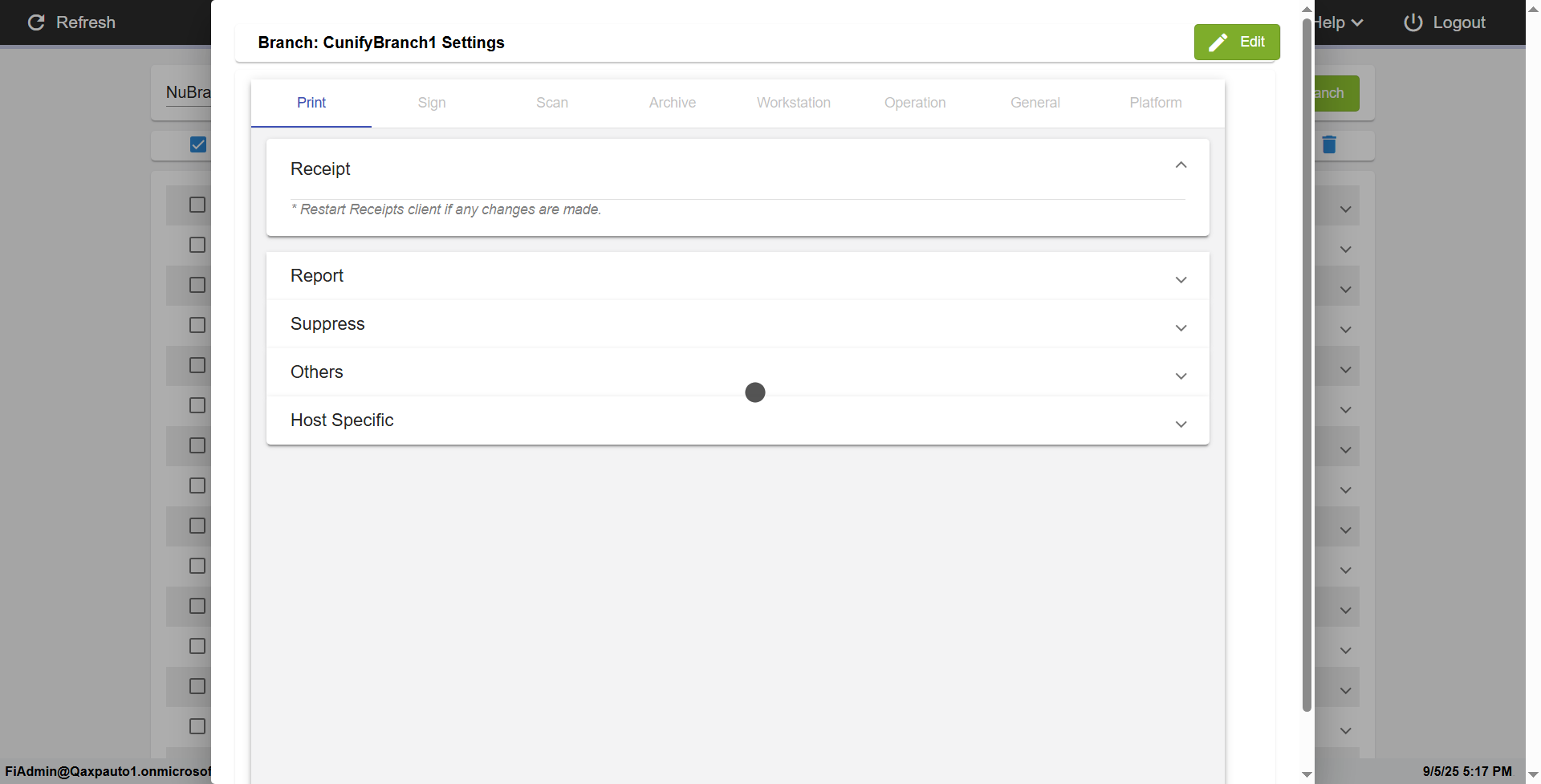The width and height of the screenshot is (1541, 784).
Task: Tick the eighth row checkbox in list
Action: click(x=197, y=485)
